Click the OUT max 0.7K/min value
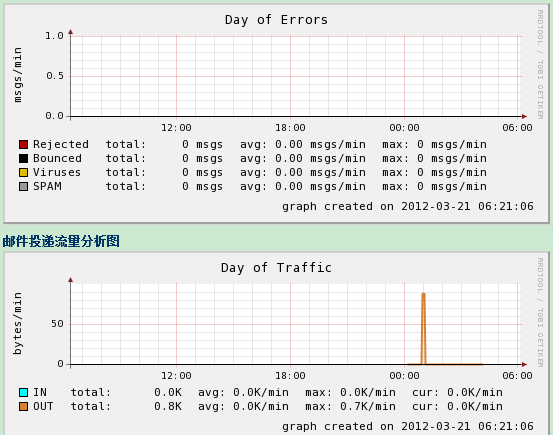553x435 pixels. [368, 406]
